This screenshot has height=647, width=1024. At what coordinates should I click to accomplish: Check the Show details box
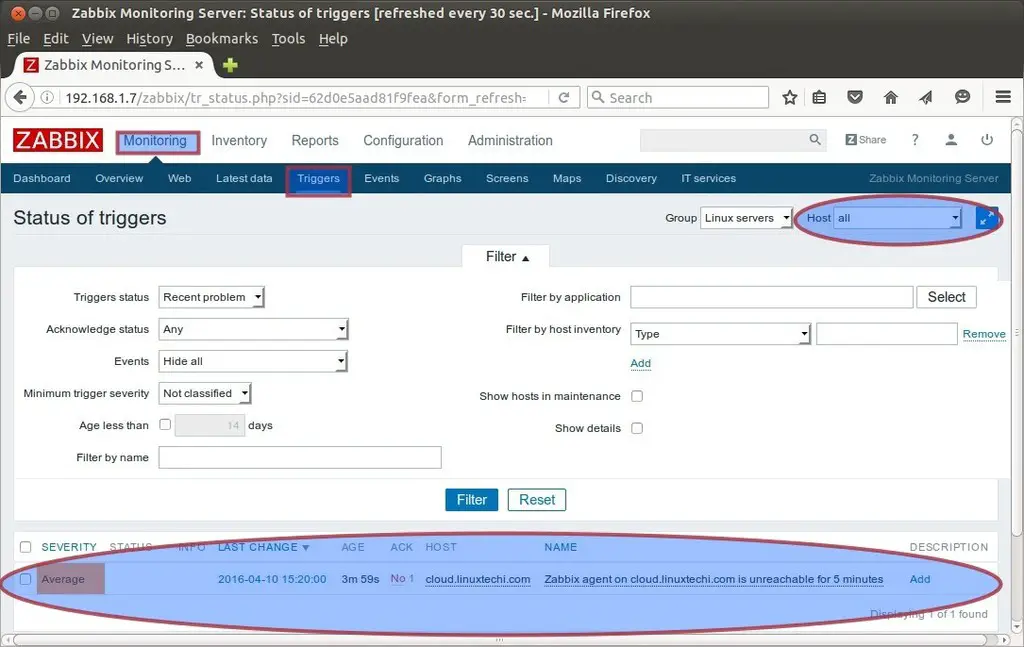(x=637, y=428)
